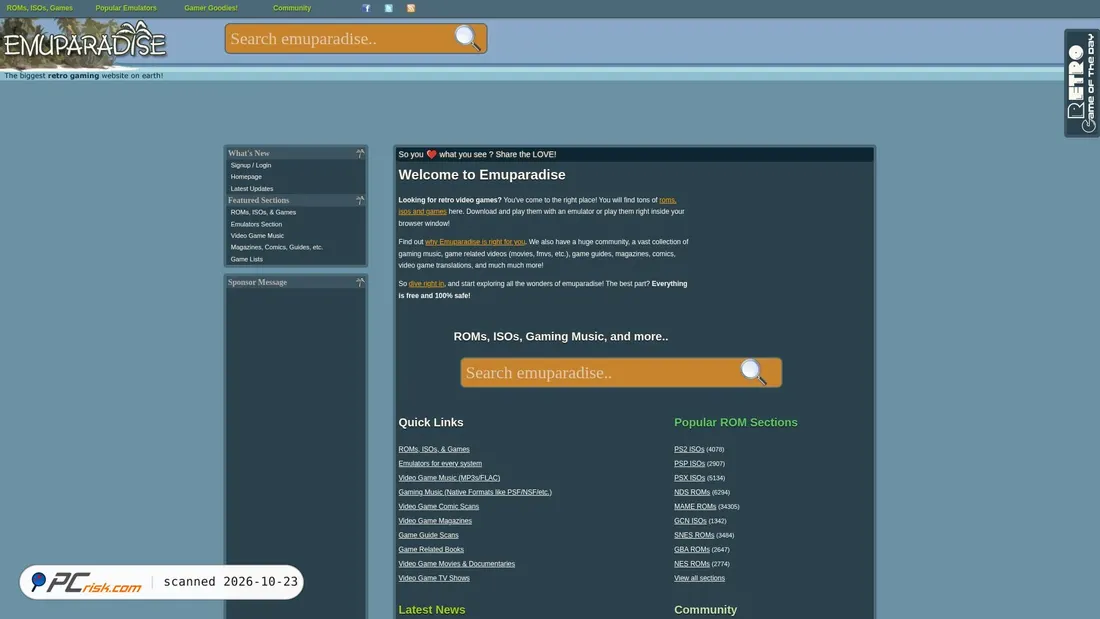Open the Community menu in the top bar

pos(292,8)
